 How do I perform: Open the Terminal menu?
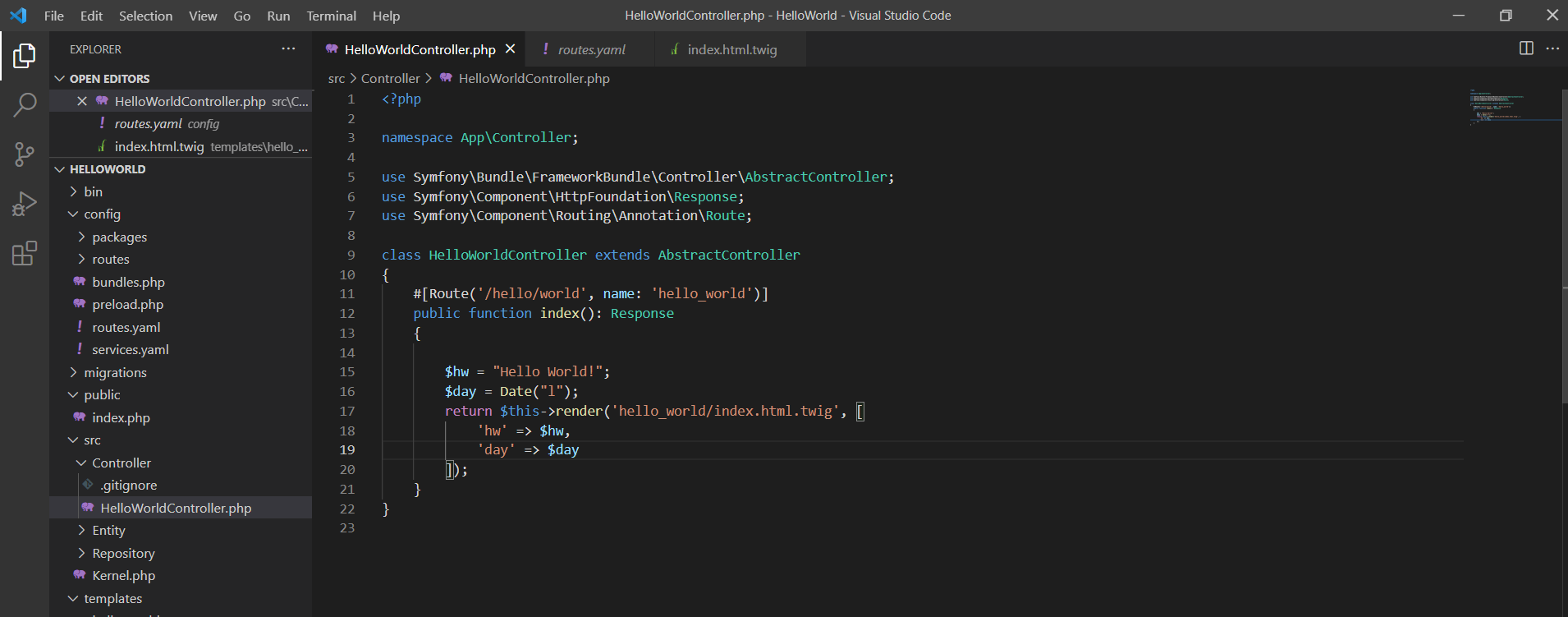point(331,16)
